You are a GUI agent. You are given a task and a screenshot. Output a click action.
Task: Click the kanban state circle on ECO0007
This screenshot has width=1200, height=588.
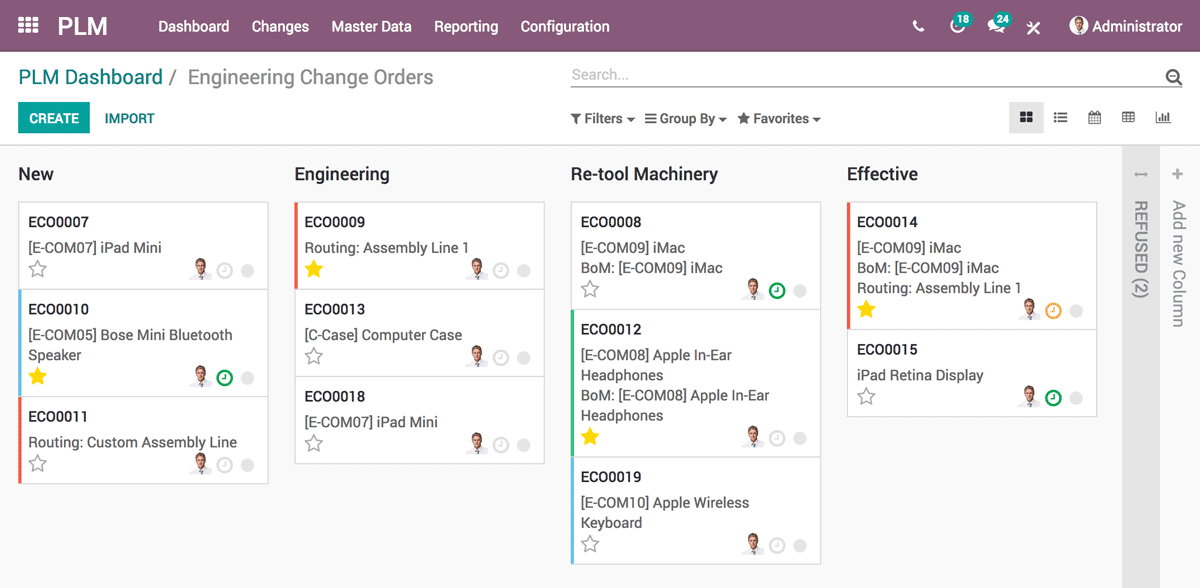(x=246, y=269)
